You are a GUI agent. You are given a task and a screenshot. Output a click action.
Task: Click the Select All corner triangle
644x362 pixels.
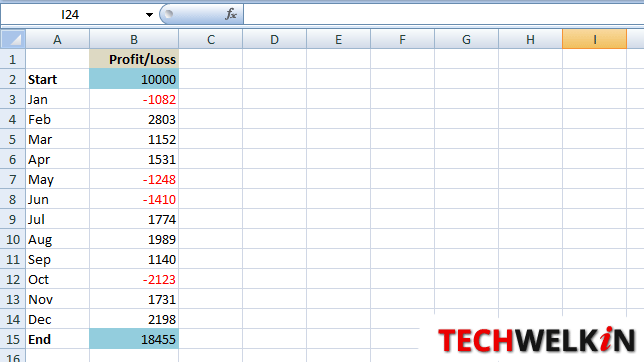coord(13,39)
